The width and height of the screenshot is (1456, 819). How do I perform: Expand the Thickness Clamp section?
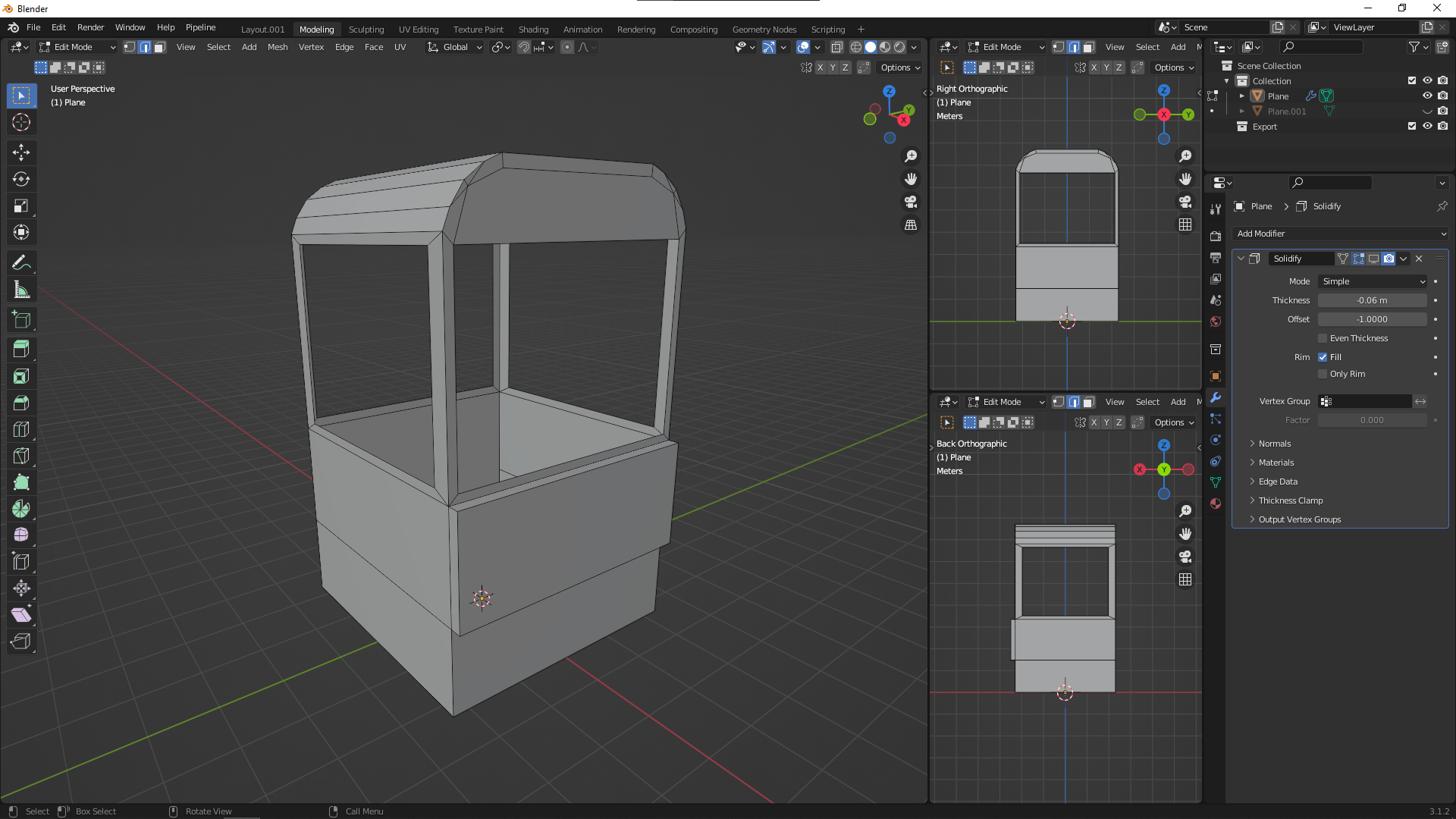pos(1290,500)
